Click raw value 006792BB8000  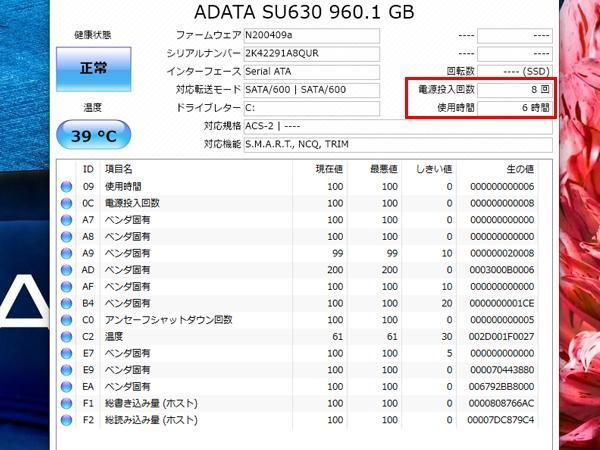502,386
